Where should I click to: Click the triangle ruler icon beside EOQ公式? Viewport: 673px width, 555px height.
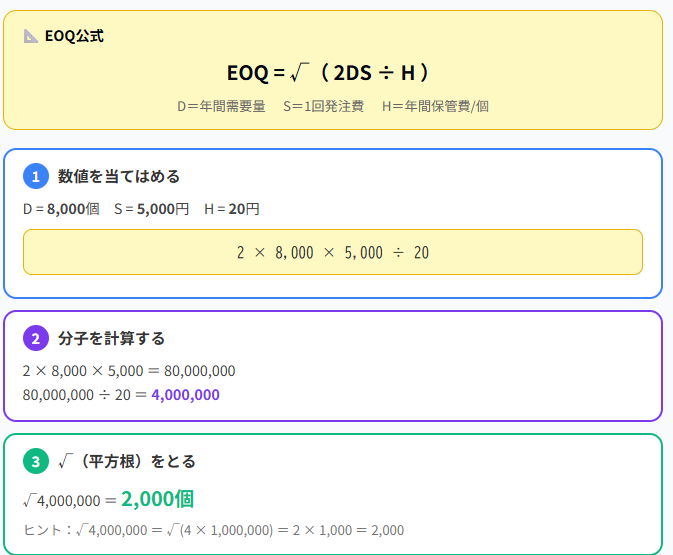click(31, 36)
